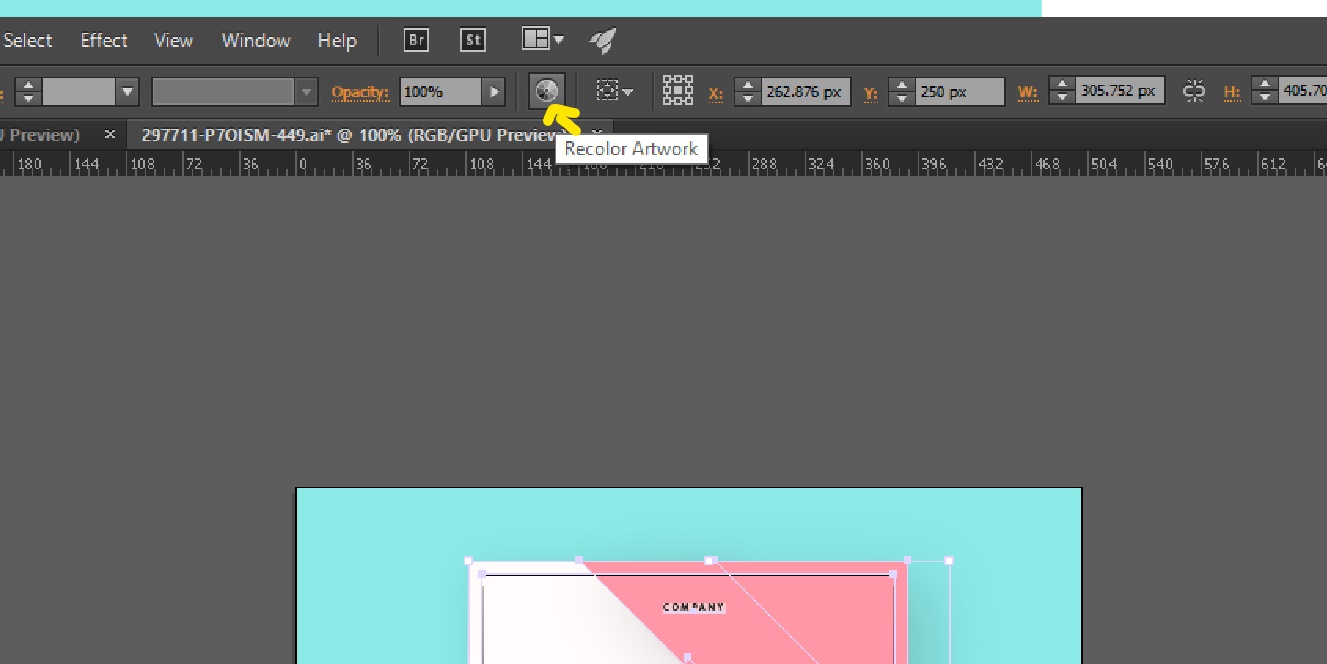Click the Recolor Artwork icon

click(x=547, y=92)
